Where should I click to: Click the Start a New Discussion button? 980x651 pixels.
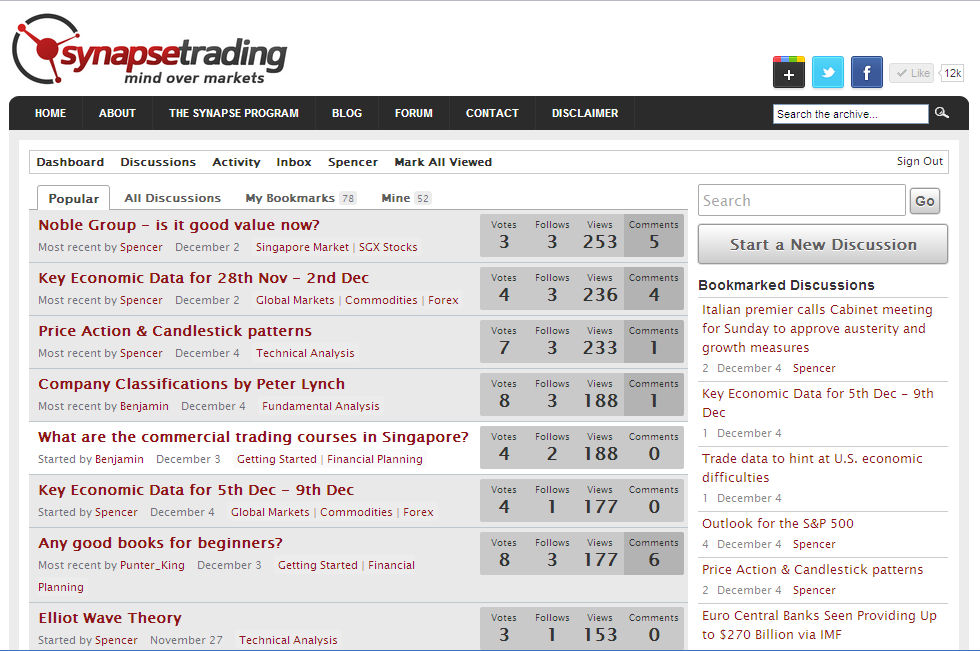click(x=822, y=244)
